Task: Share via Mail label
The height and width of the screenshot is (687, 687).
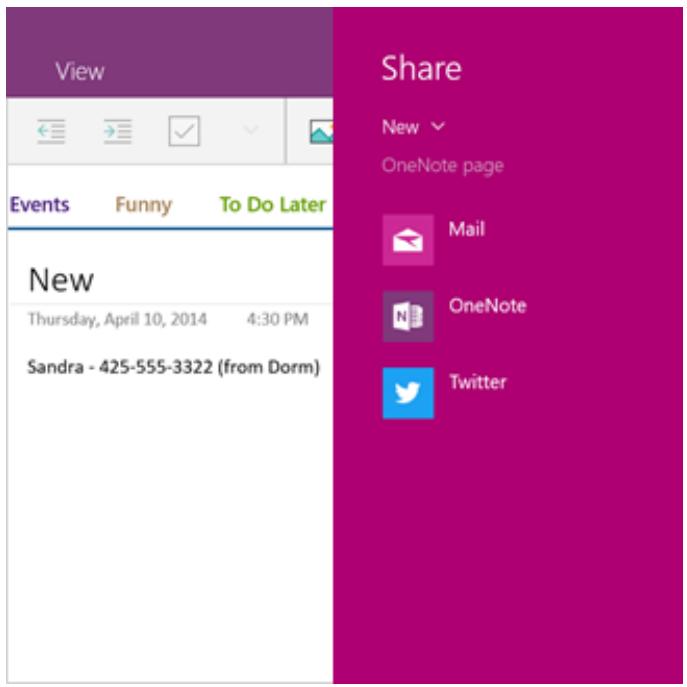Action: click(467, 229)
